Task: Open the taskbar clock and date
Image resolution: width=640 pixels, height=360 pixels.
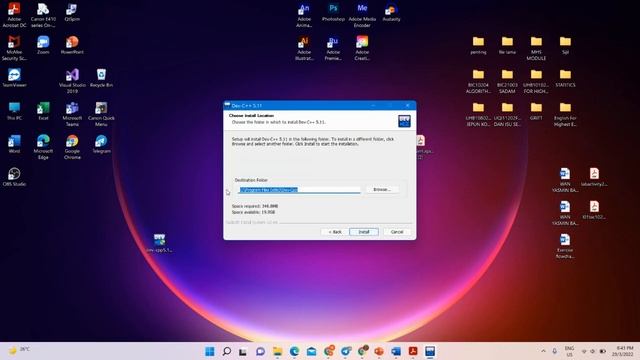Action: 623,351
